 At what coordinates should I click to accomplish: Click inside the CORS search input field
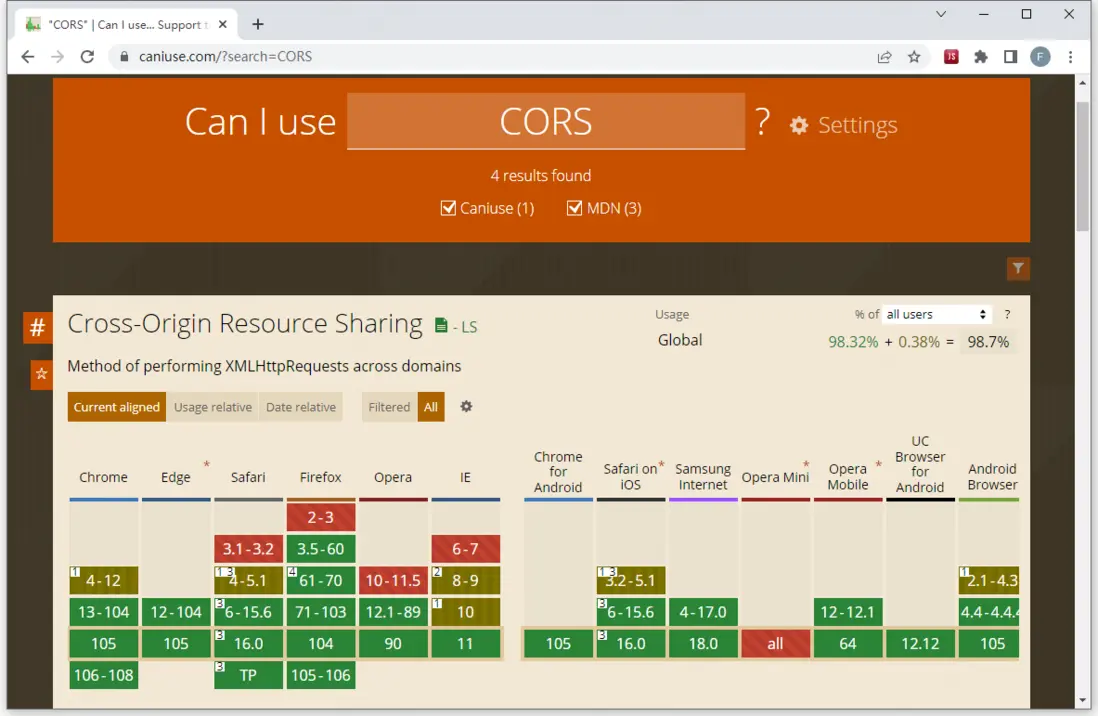[545, 122]
